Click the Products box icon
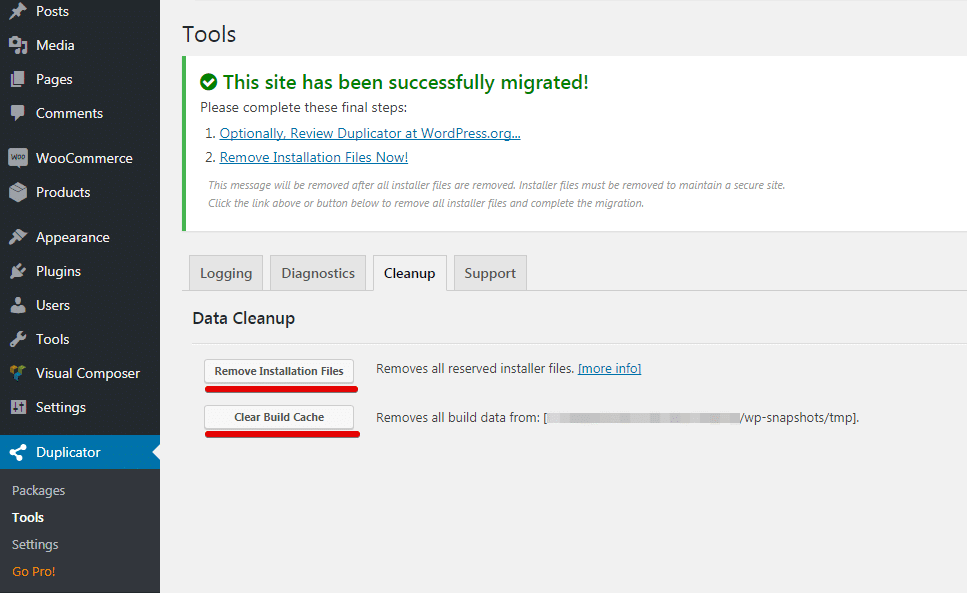Viewport: 967px width, 593px height. [18, 192]
